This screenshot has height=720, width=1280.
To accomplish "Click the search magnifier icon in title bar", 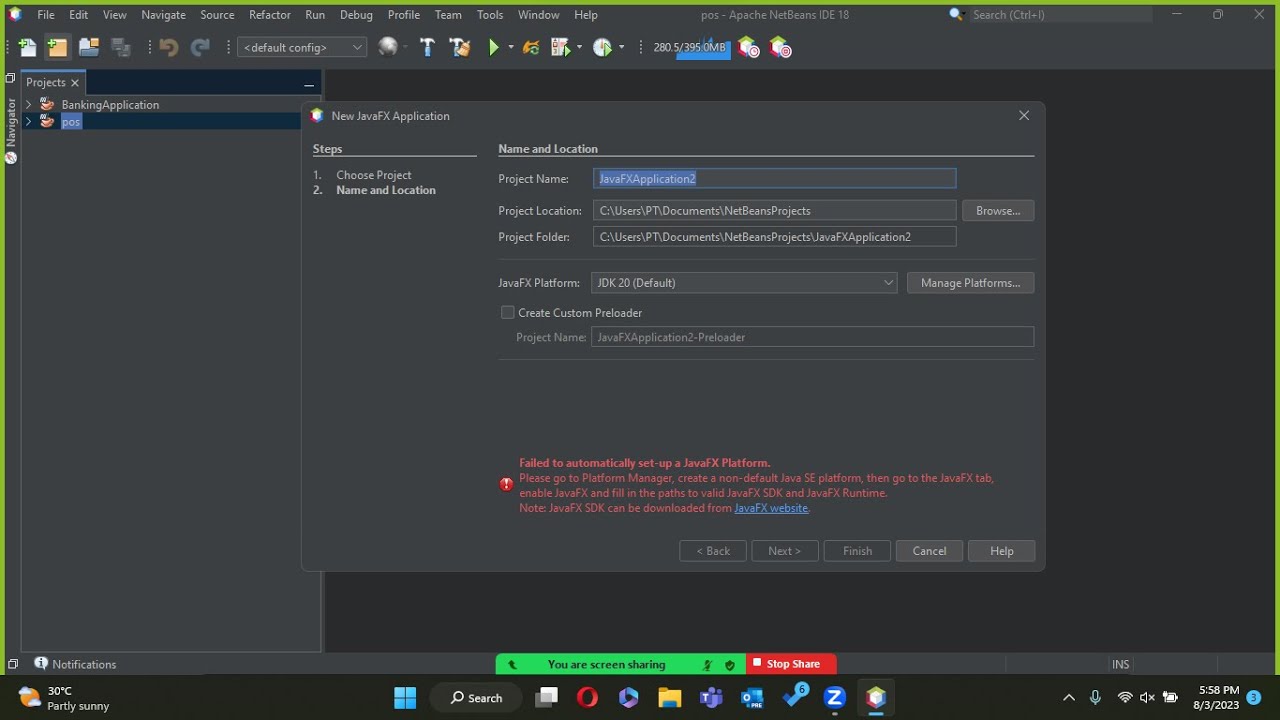I will coord(956,14).
